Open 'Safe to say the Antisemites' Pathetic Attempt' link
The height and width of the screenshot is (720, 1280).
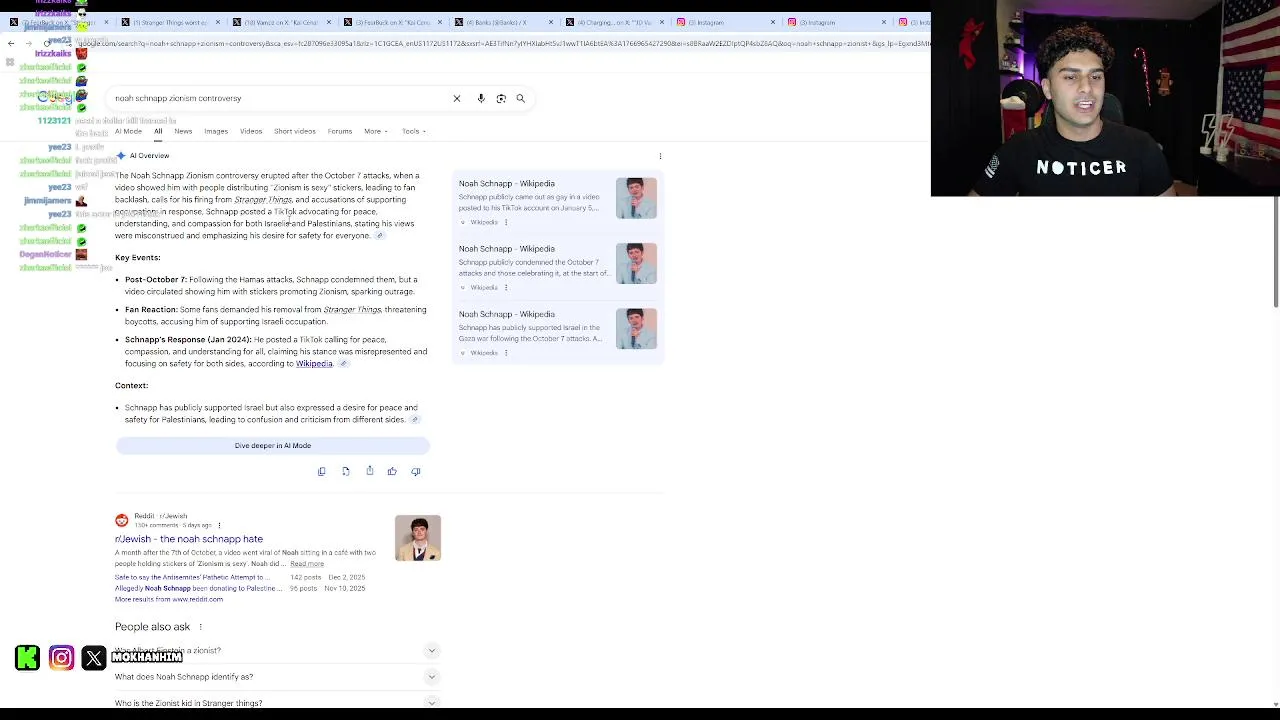[190, 577]
